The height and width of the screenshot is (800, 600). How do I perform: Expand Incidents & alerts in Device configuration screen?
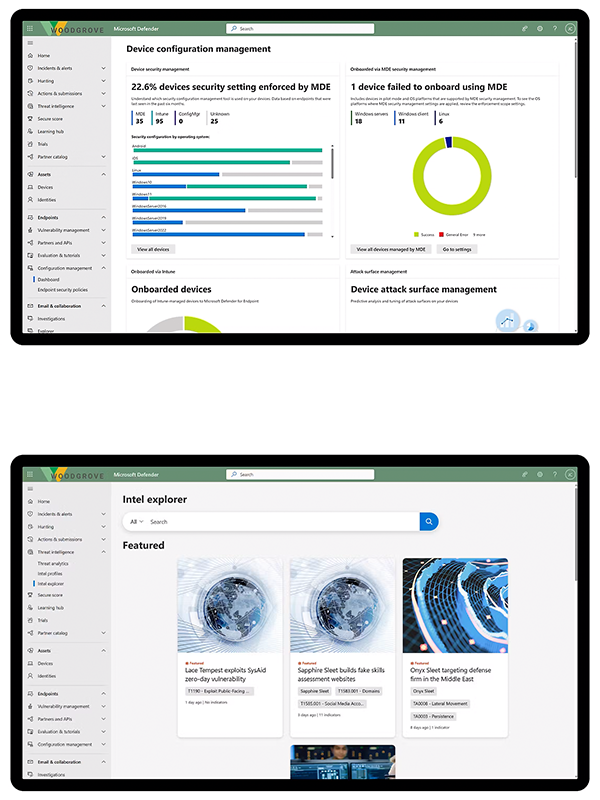click(x=104, y=68)
